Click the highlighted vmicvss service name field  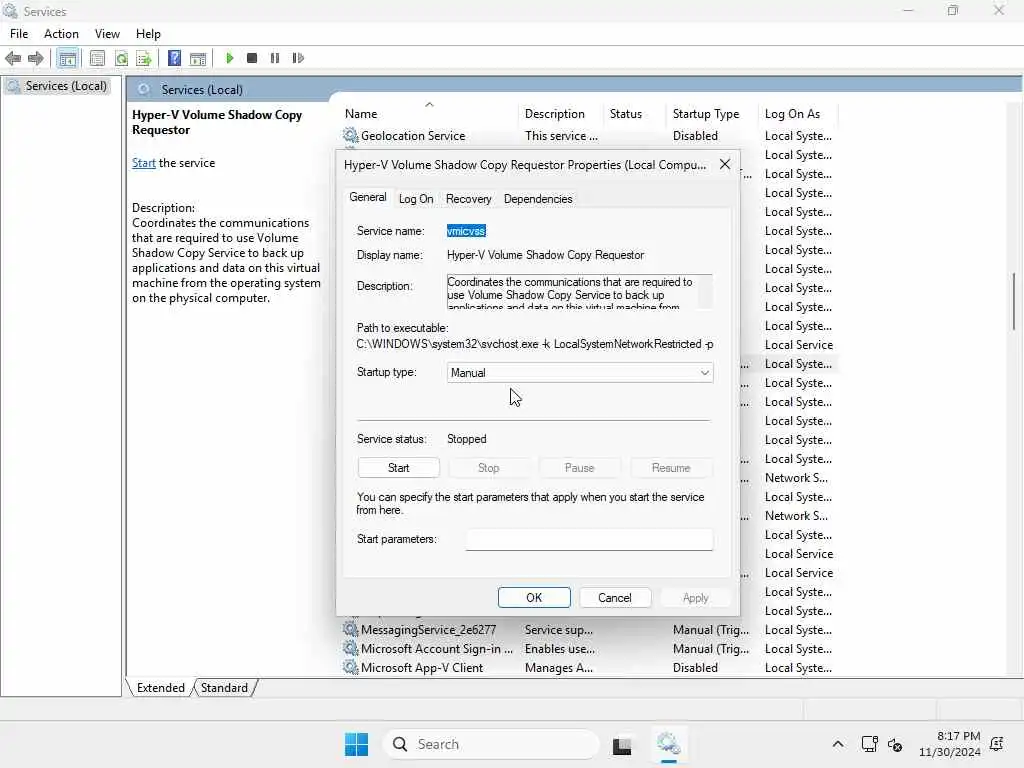[466, 231]
